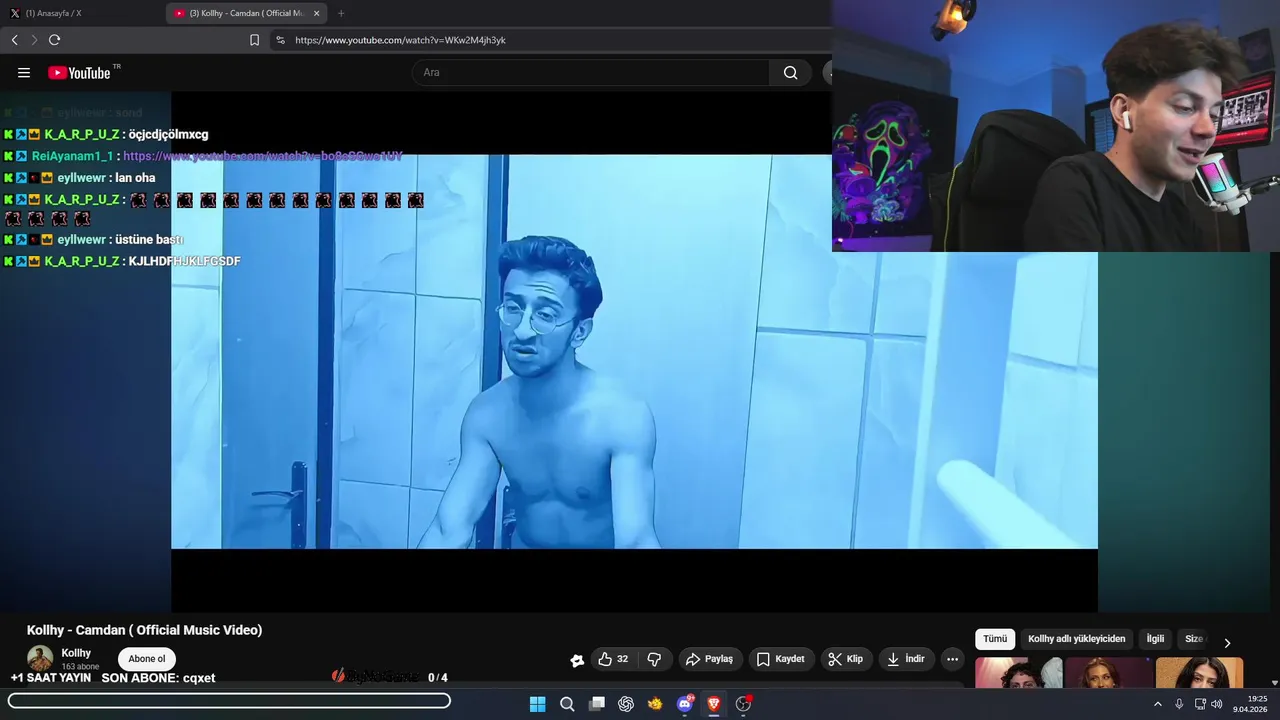Open first recommended video thumbnail

pyautogui.click(x=1018, y=672)
